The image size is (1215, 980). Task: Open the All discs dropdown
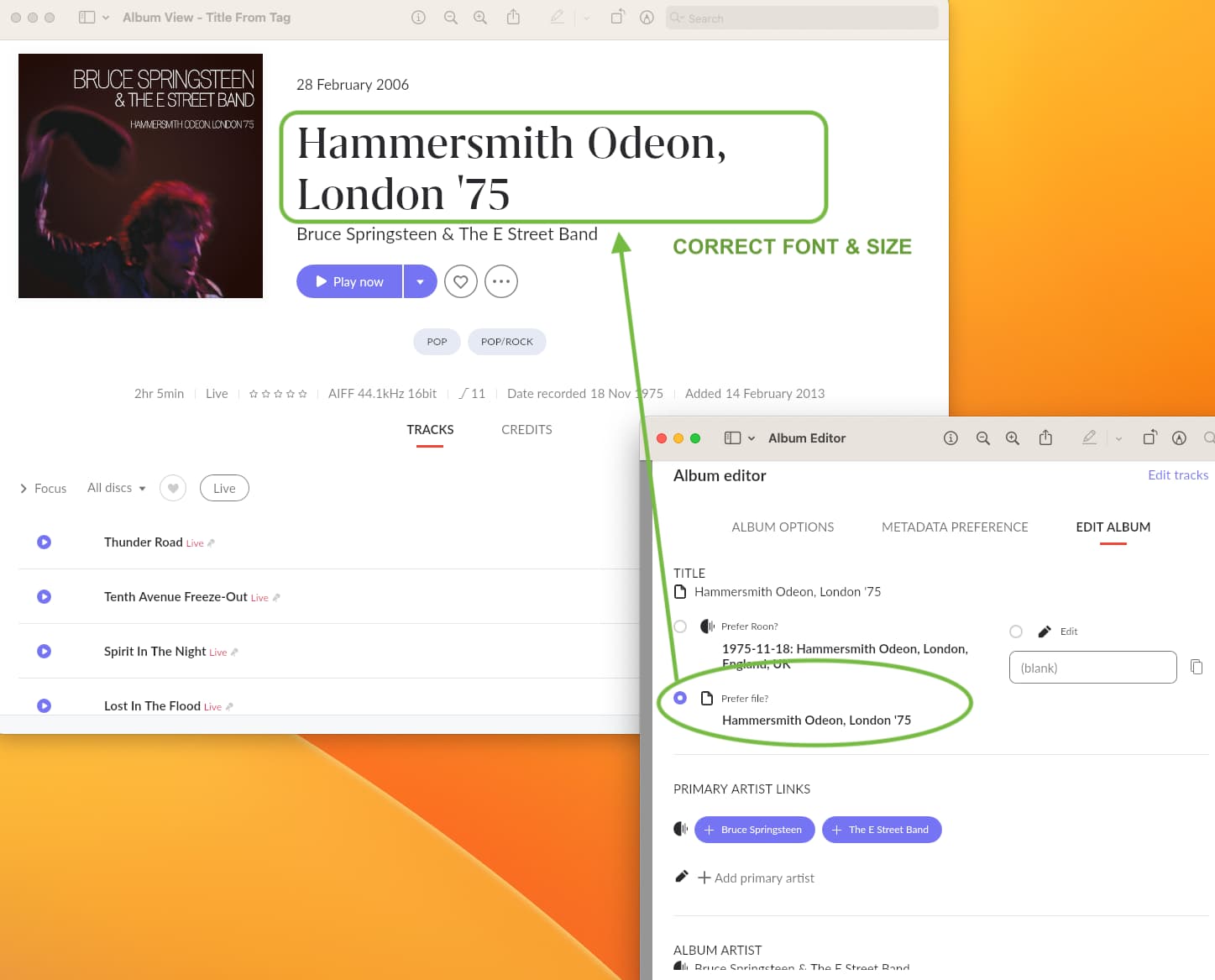point(117,488)
